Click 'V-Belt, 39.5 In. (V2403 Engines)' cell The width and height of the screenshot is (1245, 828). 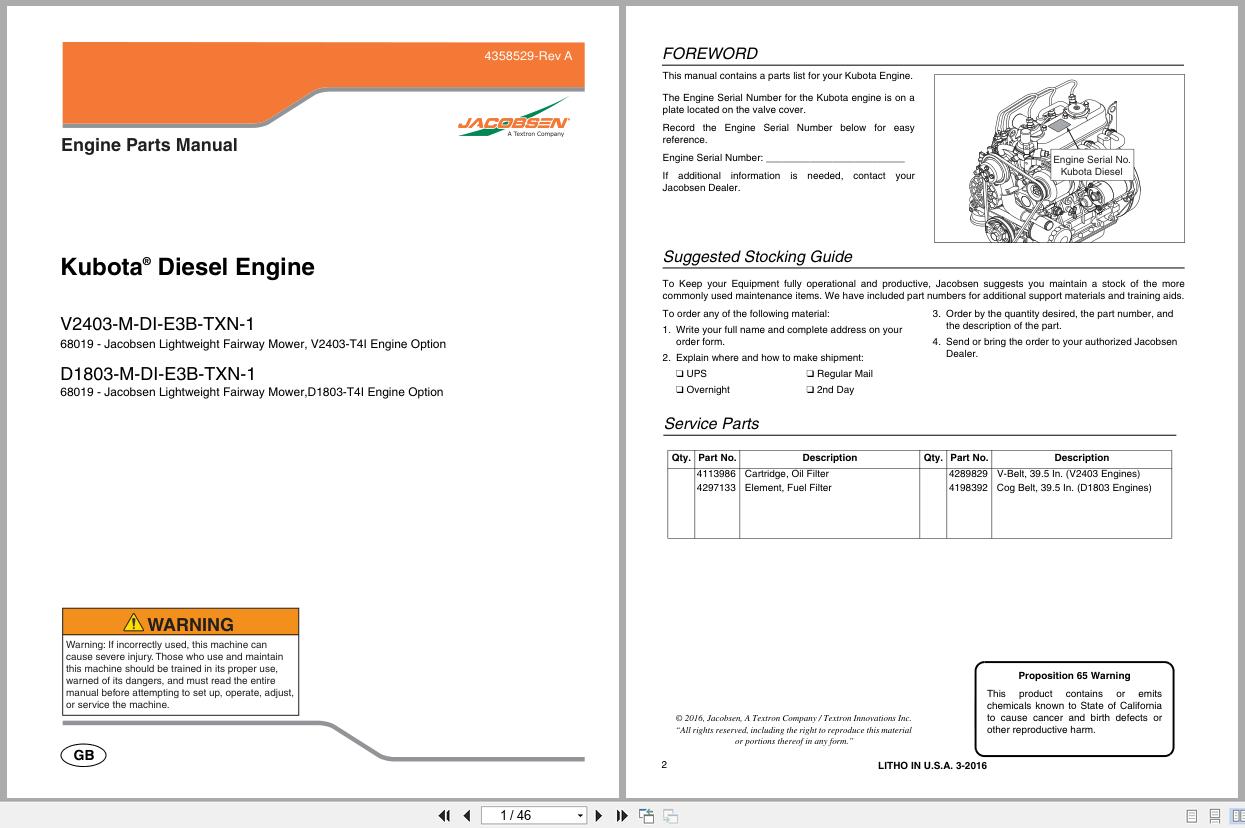[1068, 474]
